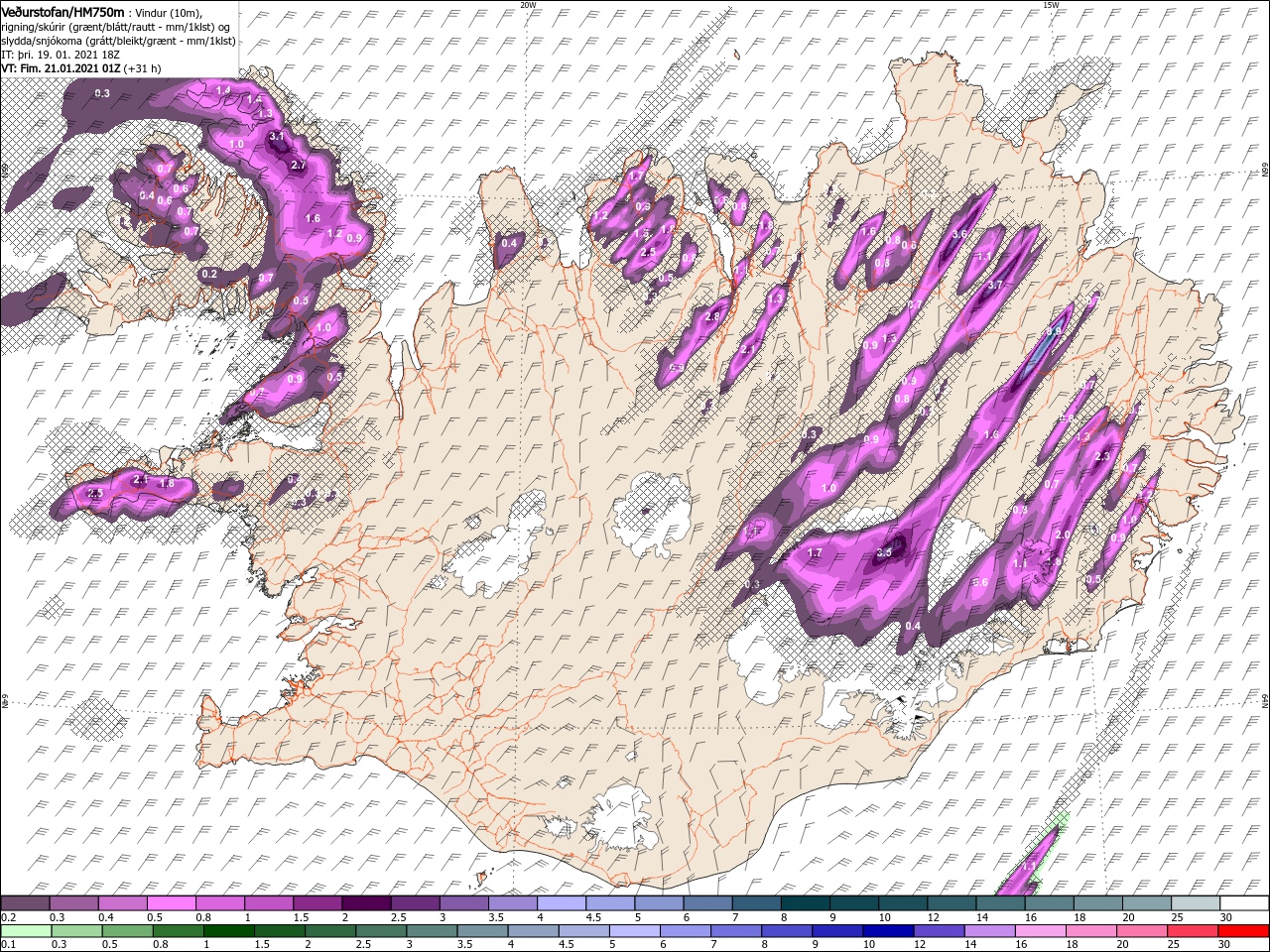Click the 3.7 precipitation value on the map
This screenshot has width=1270, height=952.
click(996, 286)
